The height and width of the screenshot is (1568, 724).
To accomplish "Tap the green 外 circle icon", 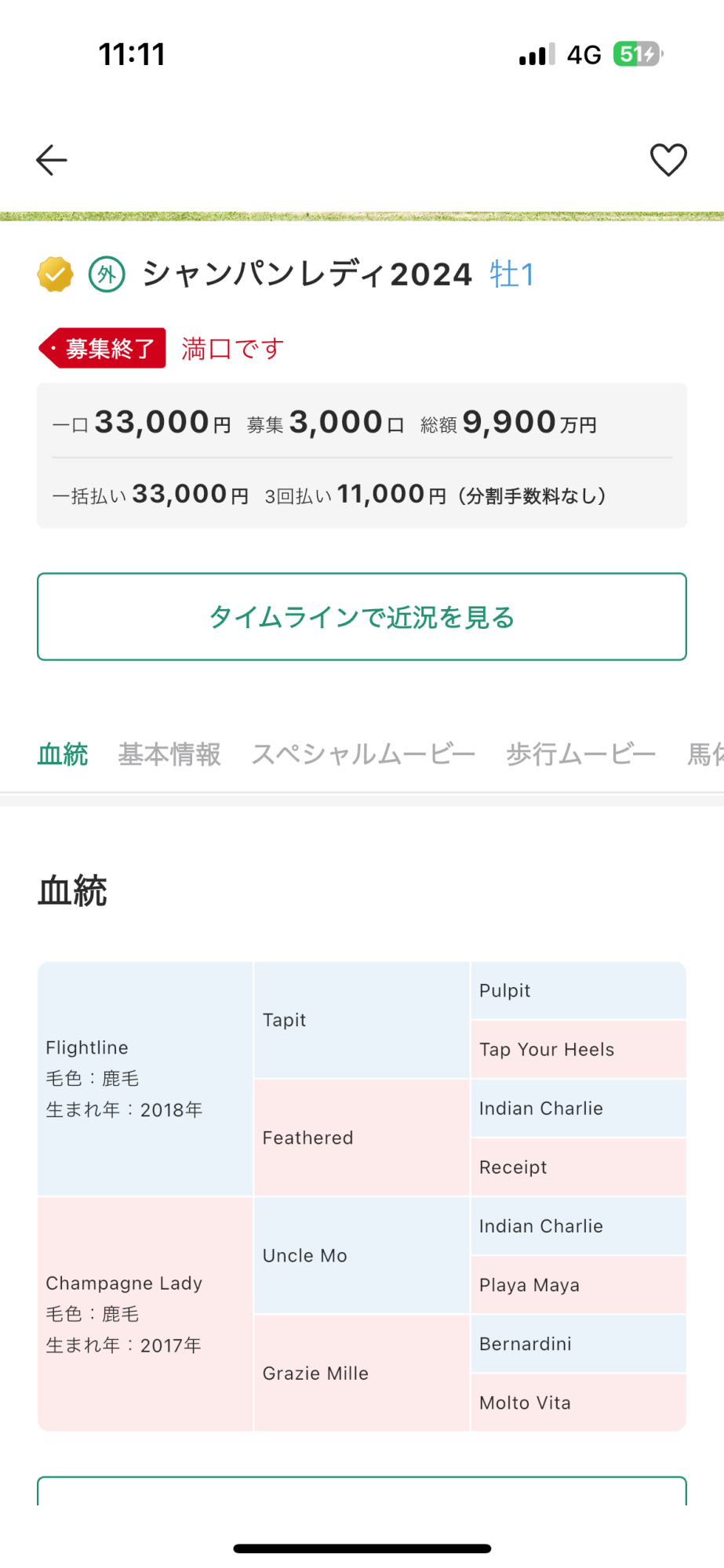I will click(107, 274).
